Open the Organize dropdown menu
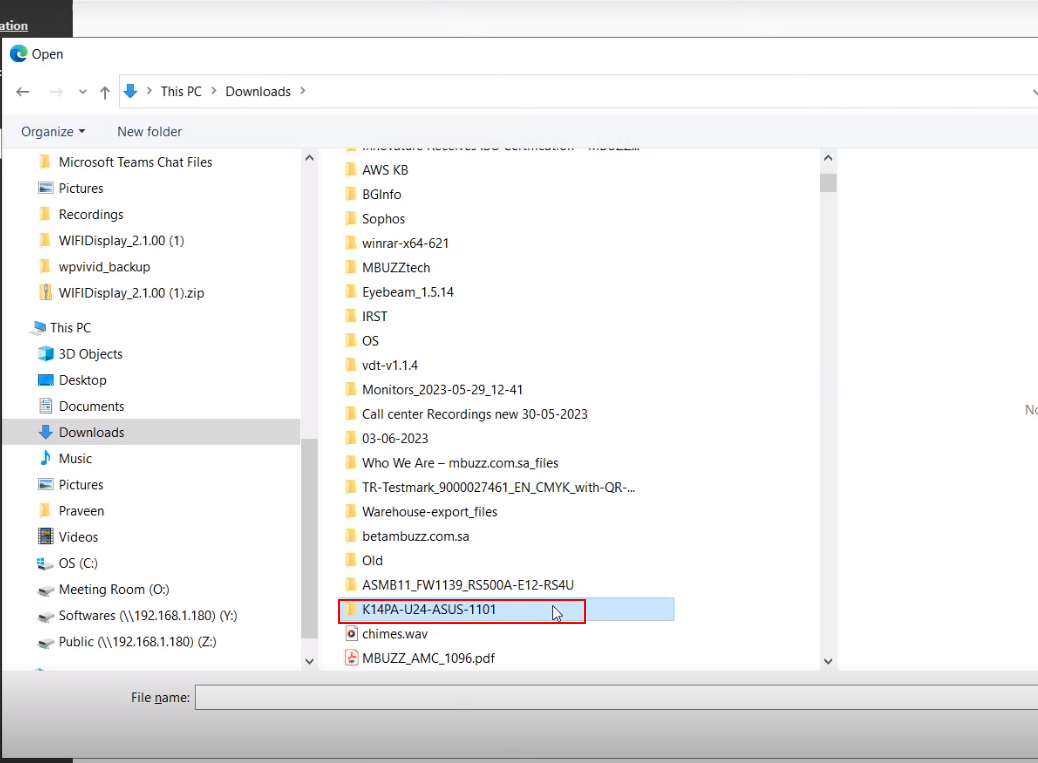 [x=53, y=131]
